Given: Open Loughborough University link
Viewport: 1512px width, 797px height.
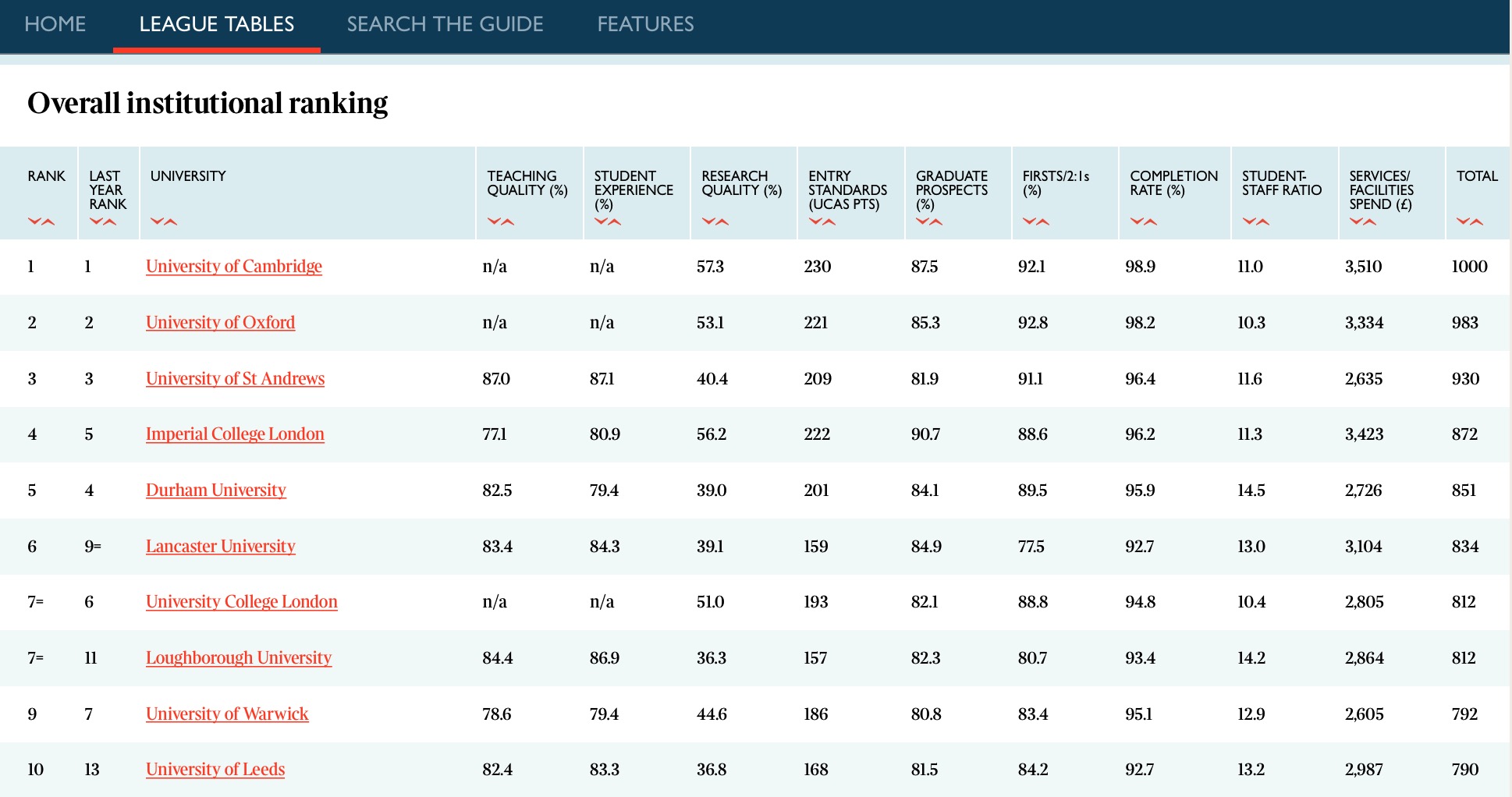Looking at the screenshot, I should click(239, 658).
